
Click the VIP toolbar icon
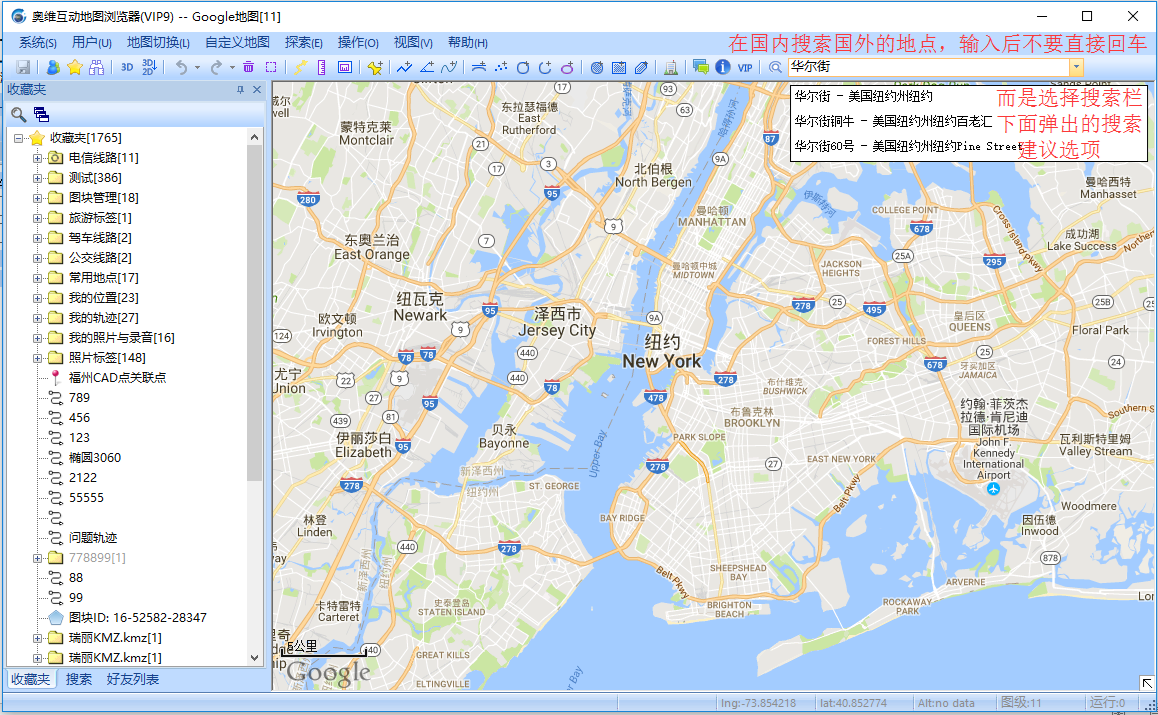click(745, 67)
